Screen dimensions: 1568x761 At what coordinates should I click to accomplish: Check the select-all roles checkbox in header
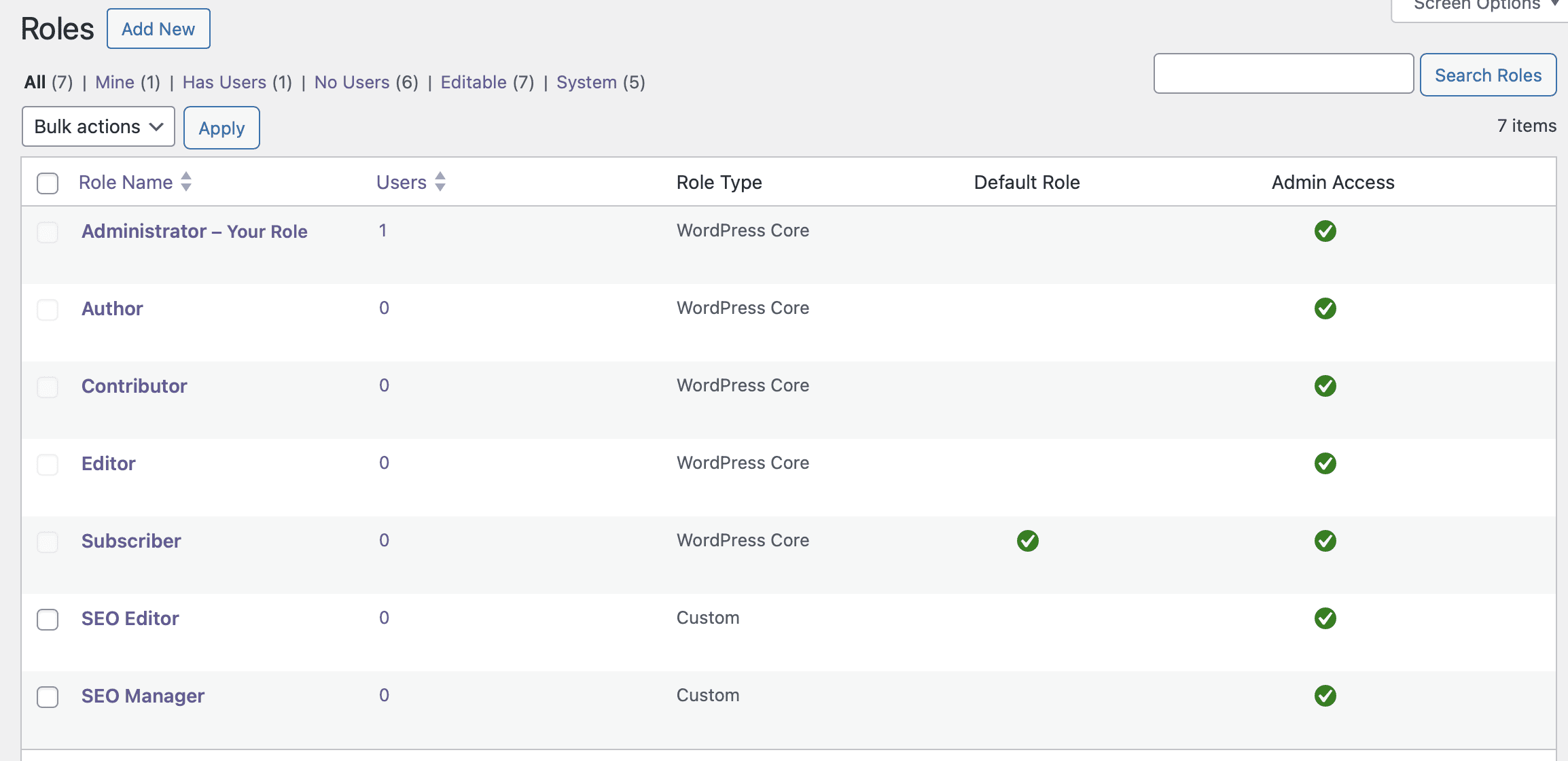point(48,183)
